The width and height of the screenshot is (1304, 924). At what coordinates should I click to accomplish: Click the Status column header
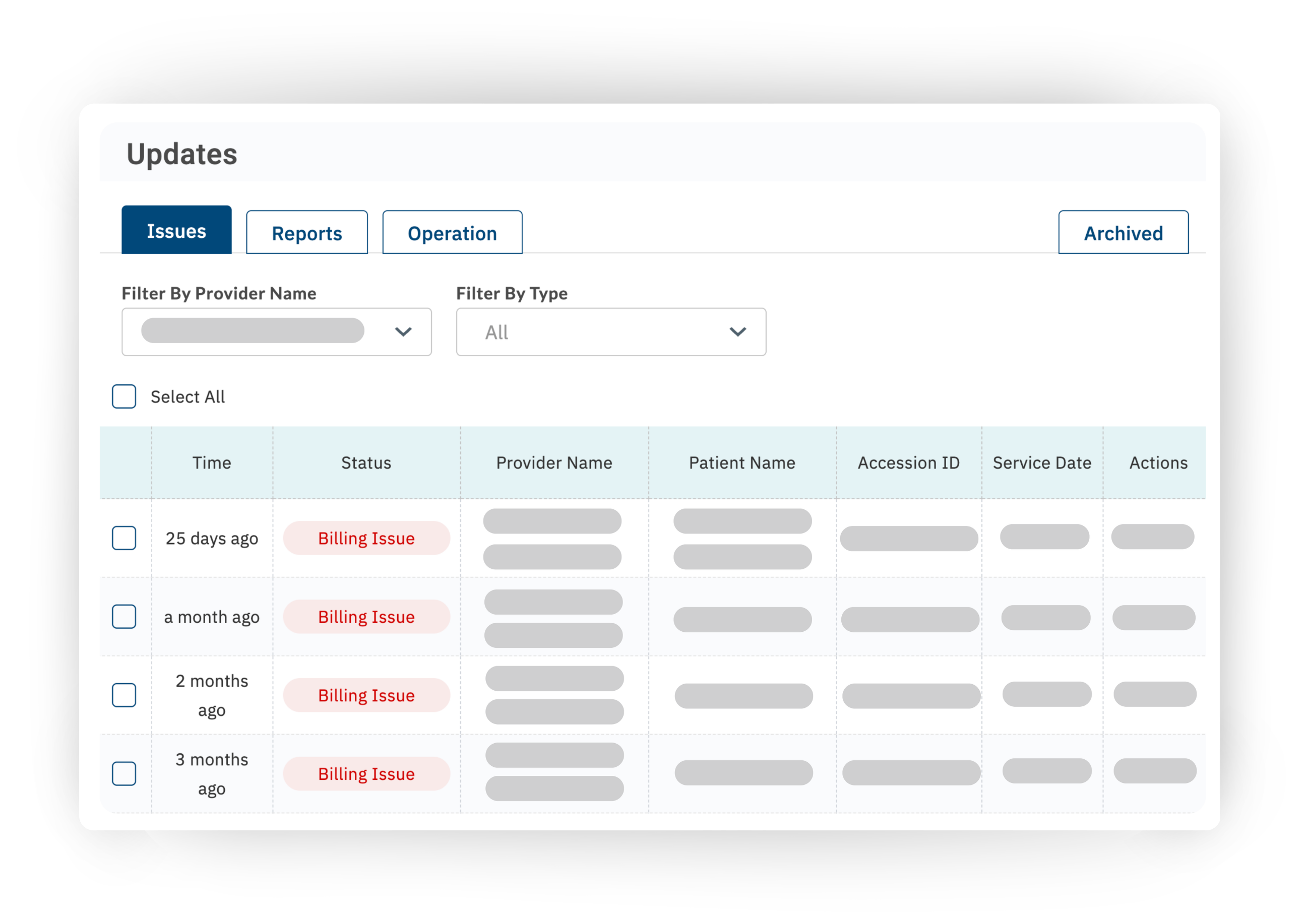[366, 463]
